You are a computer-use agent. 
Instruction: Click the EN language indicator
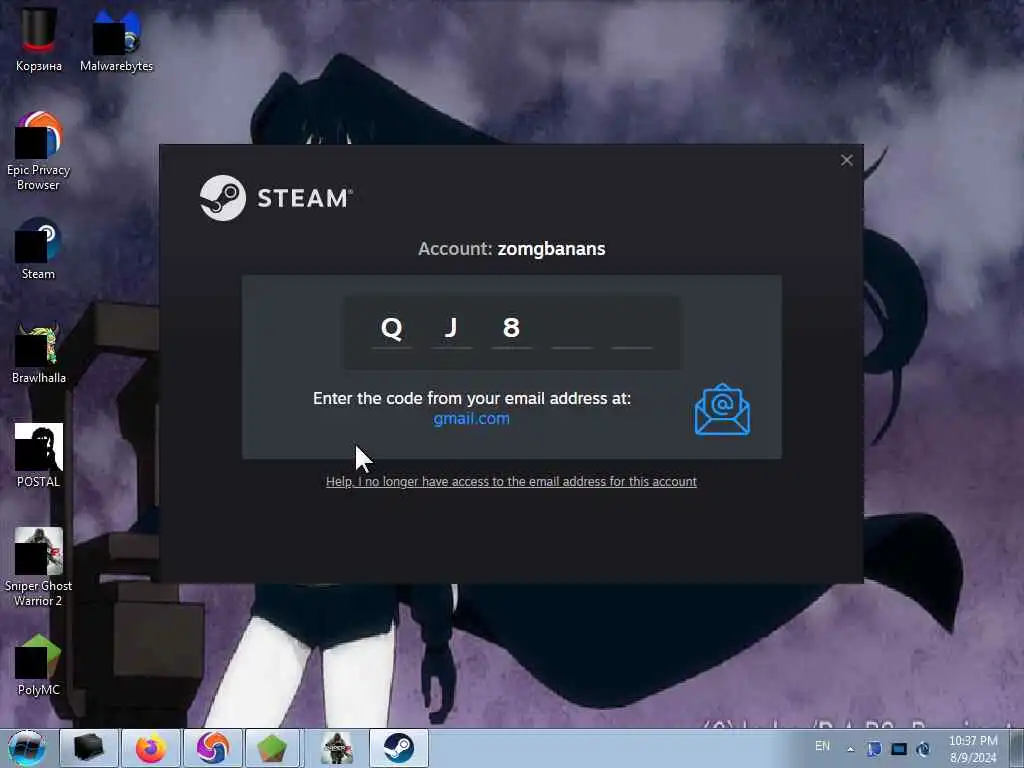pos(822,746)
